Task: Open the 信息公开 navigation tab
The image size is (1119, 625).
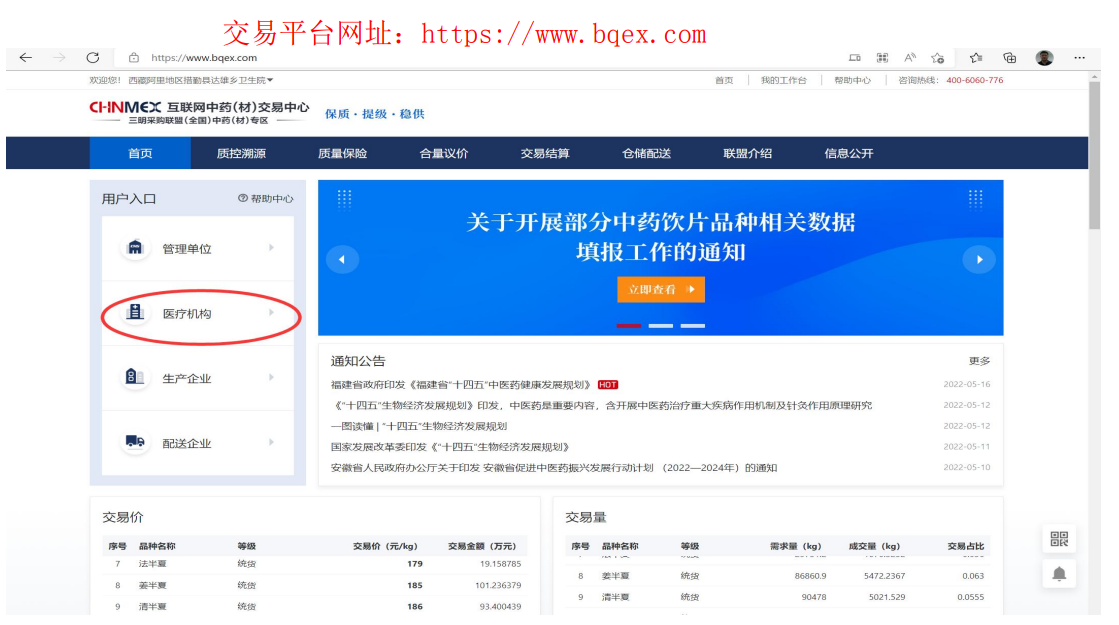Action: [x=849, y=153]
